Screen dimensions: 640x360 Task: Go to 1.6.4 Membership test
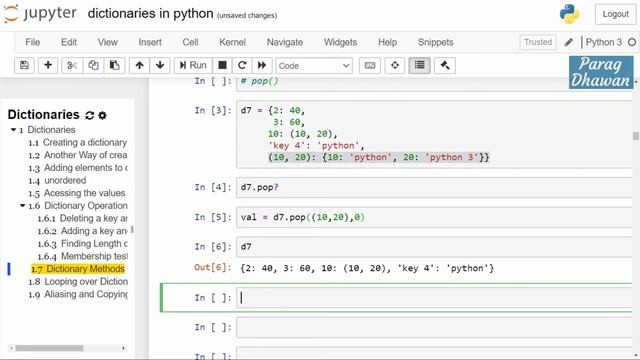(82, 256)
